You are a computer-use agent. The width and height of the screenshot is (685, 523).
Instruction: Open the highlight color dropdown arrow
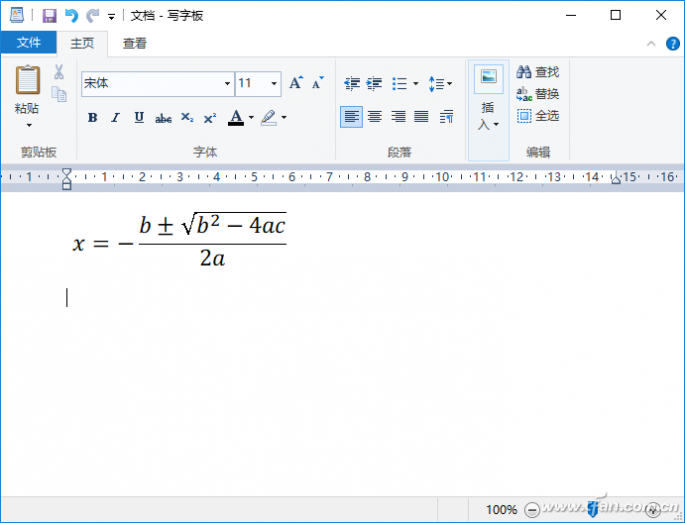pos(284,117)
